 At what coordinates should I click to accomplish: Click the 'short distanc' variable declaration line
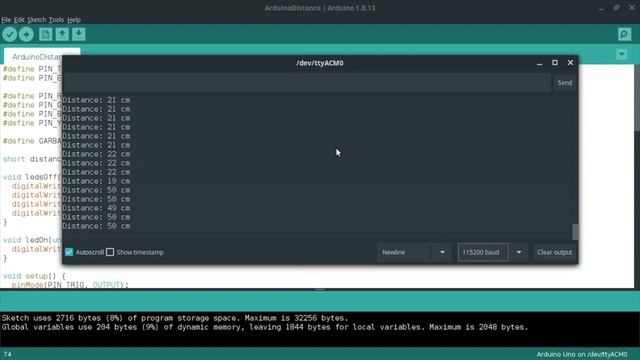pyautogui.click(x=32, y=159)
